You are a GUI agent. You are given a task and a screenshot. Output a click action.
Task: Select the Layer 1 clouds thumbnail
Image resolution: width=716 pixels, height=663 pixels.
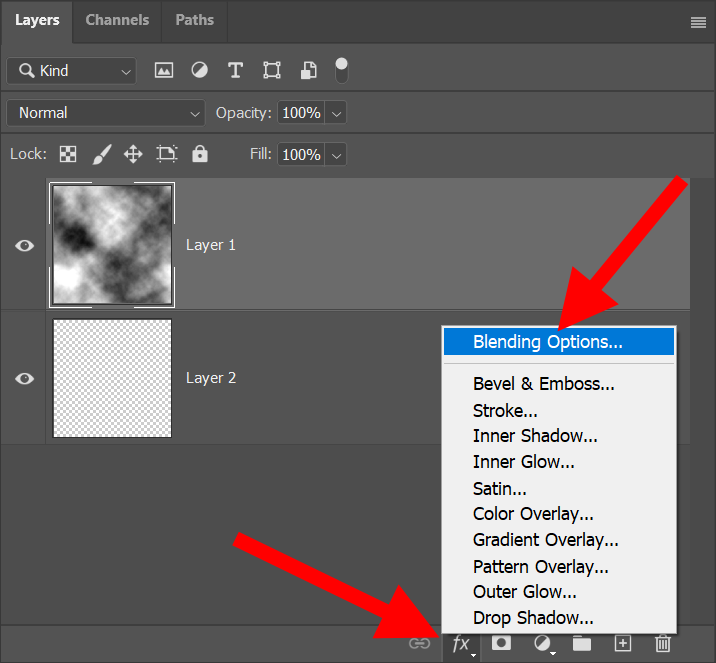point(112,245)
